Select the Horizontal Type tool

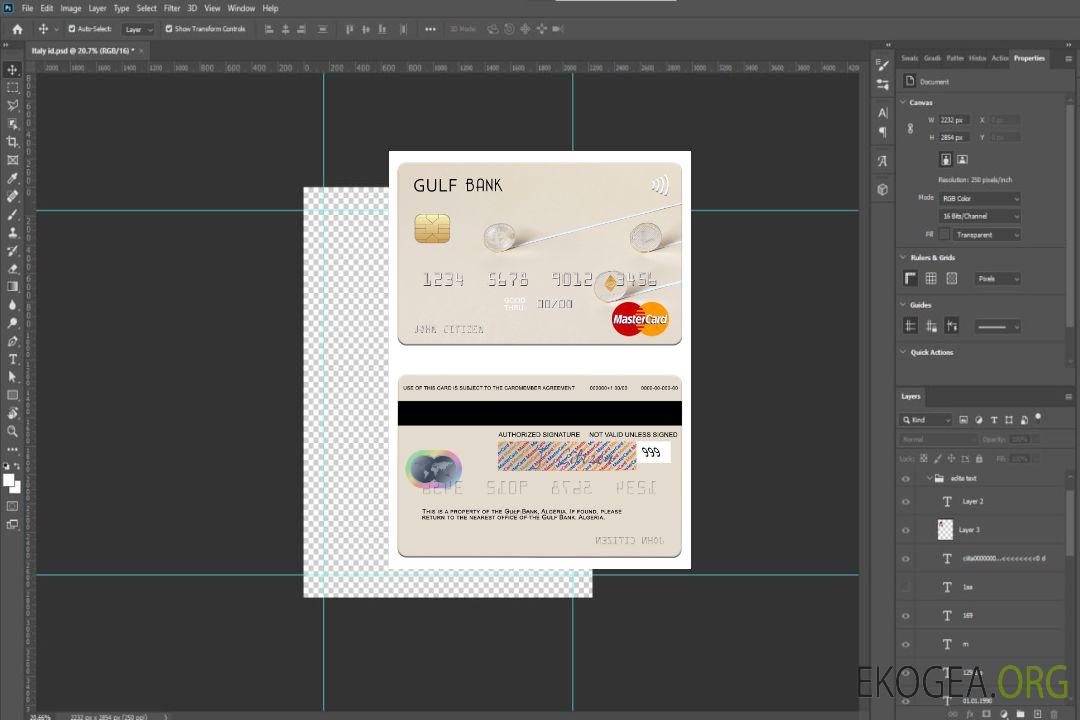click(x=13, y=359)
